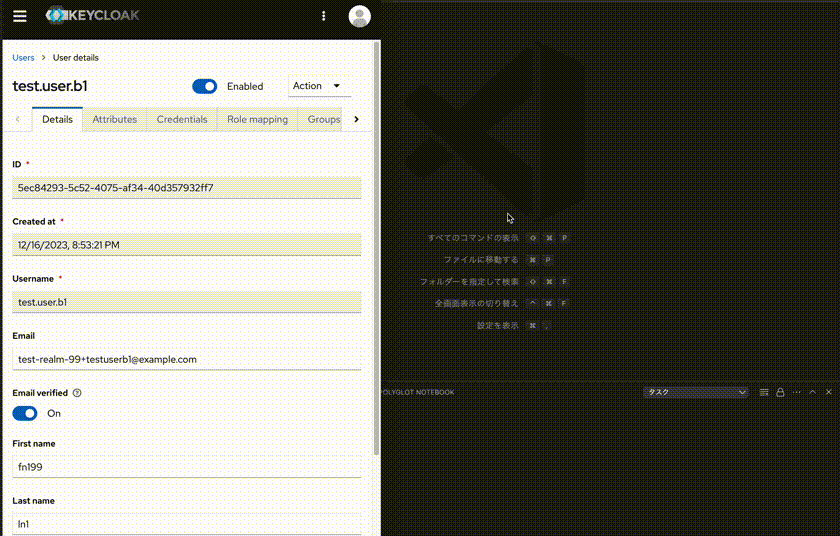Image resolution: width=840 pixels, height=536 pixels.
Task: Focus the Email input field
Action: pos(186,359)
